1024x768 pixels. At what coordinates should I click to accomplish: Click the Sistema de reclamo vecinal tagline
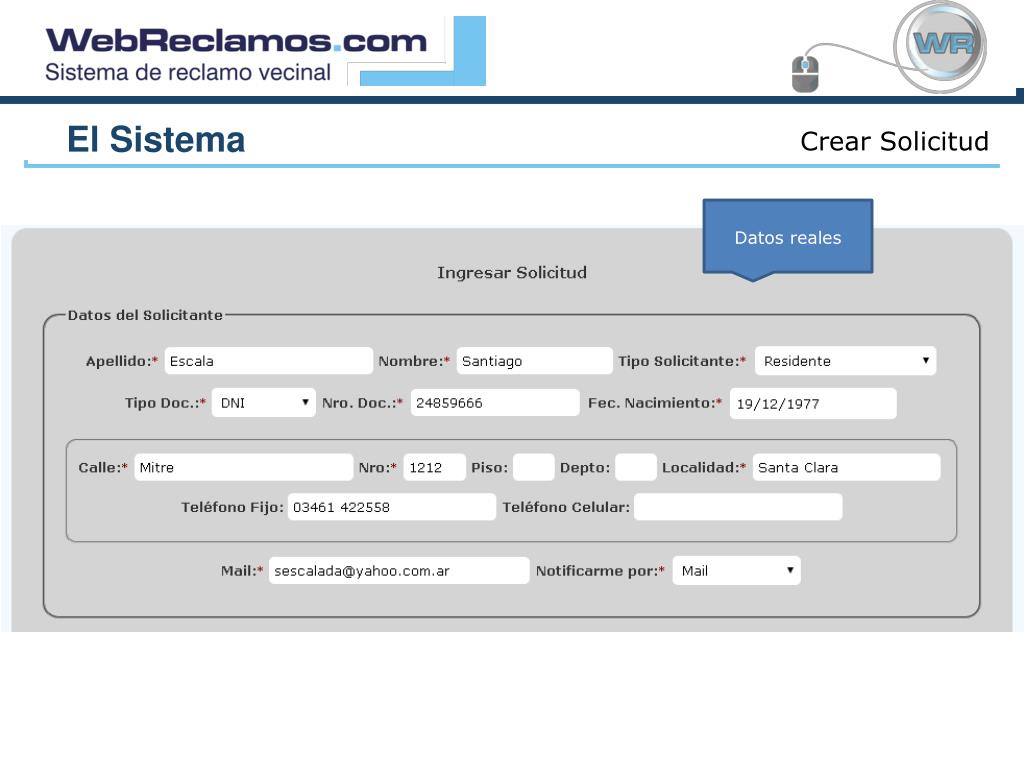[x=188, y=72]
